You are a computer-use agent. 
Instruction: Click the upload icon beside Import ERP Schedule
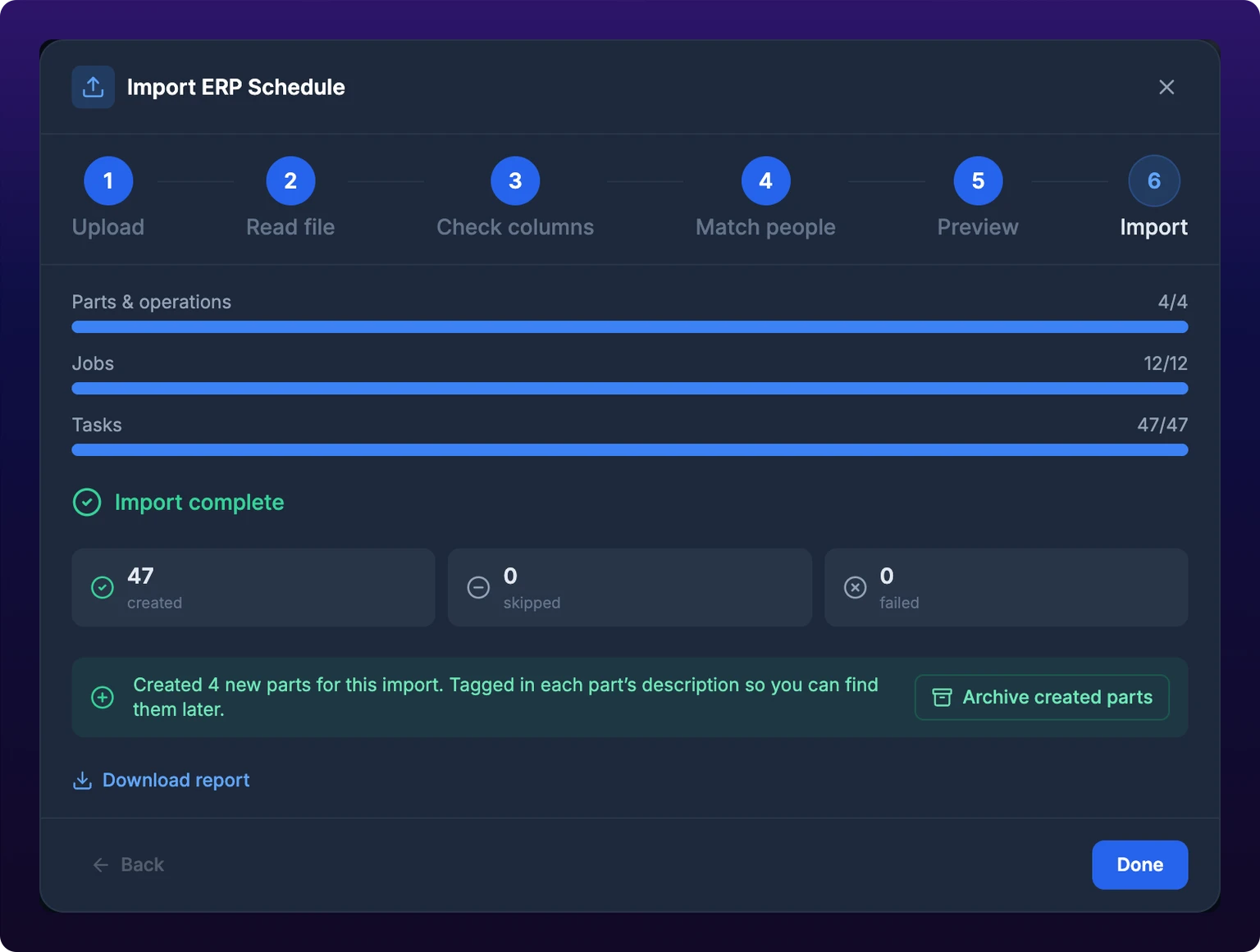[x=93, y=87]
